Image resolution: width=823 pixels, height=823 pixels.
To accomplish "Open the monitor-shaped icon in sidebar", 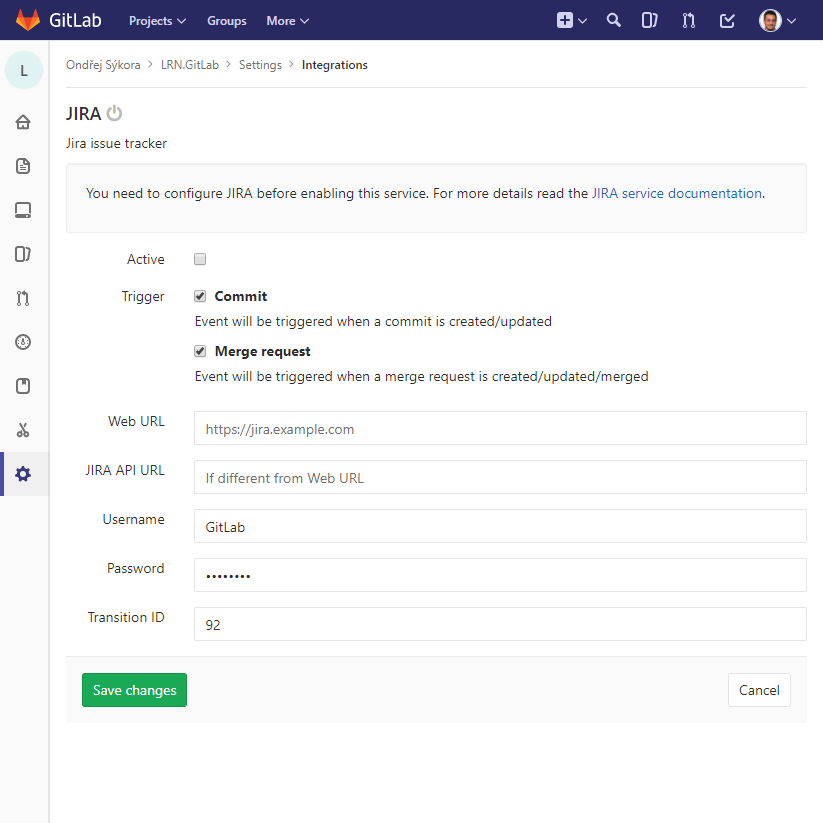I will [x=23, y=210].
